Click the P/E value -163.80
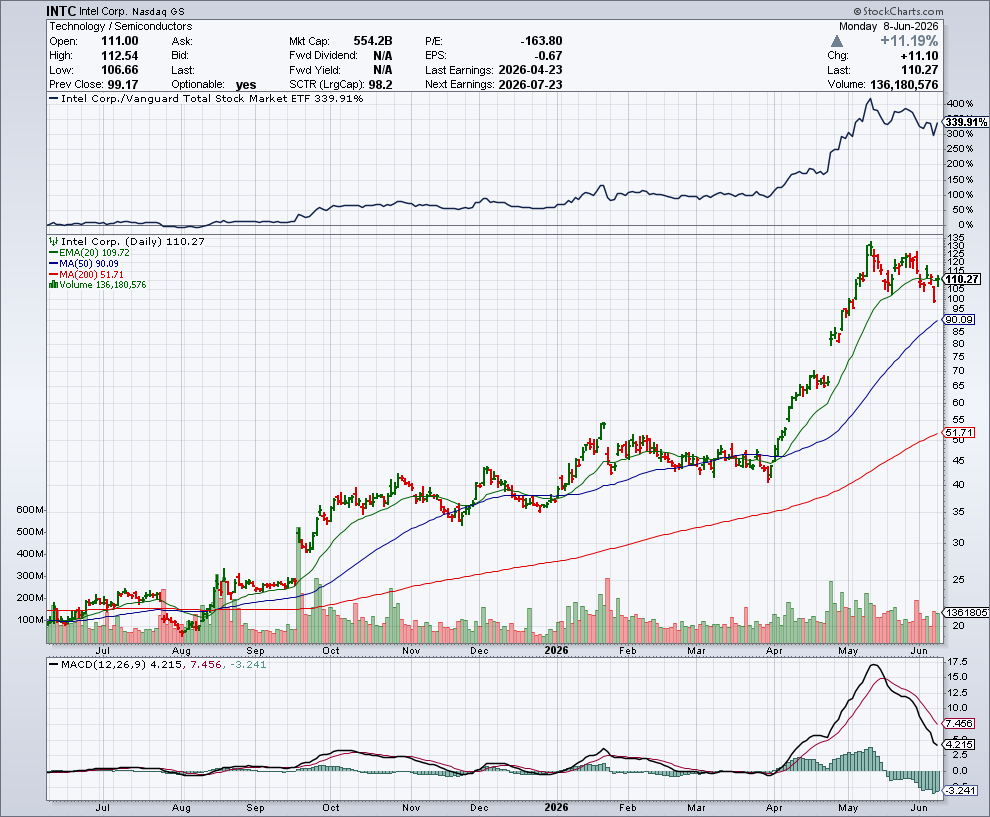990x817 pixels. click(541, 41)
